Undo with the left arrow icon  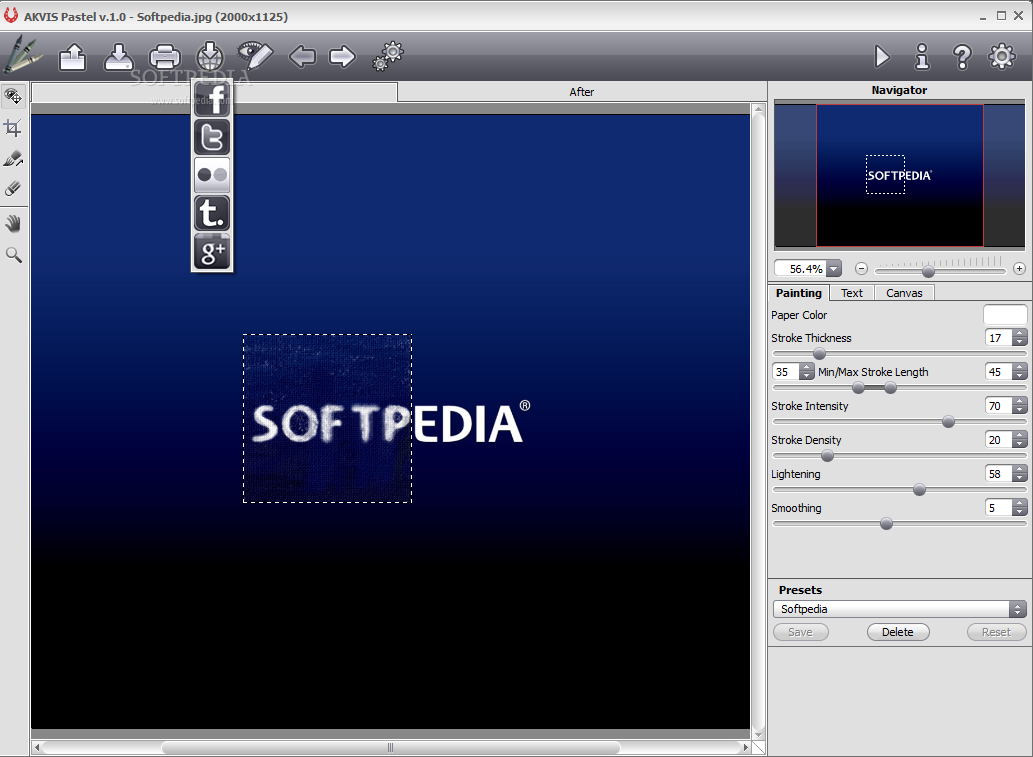[302, 57]
